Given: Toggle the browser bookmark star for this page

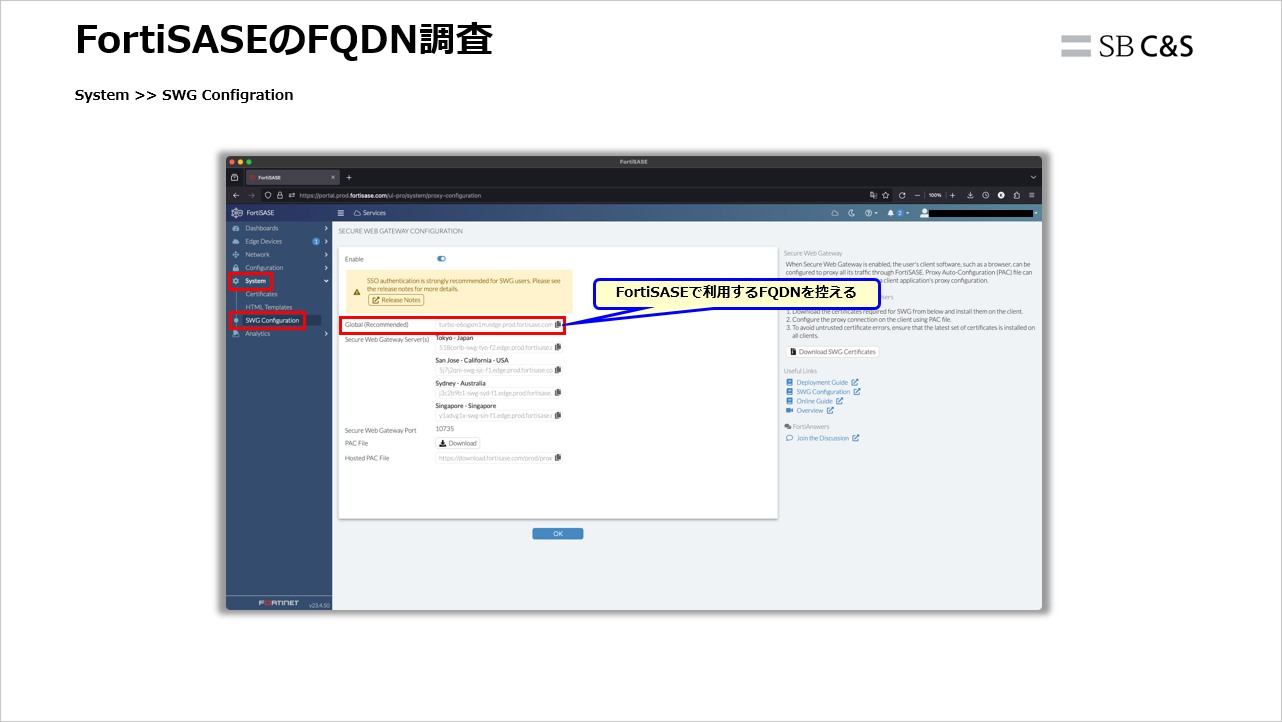Looking at the screenshot, I should 887,195.
